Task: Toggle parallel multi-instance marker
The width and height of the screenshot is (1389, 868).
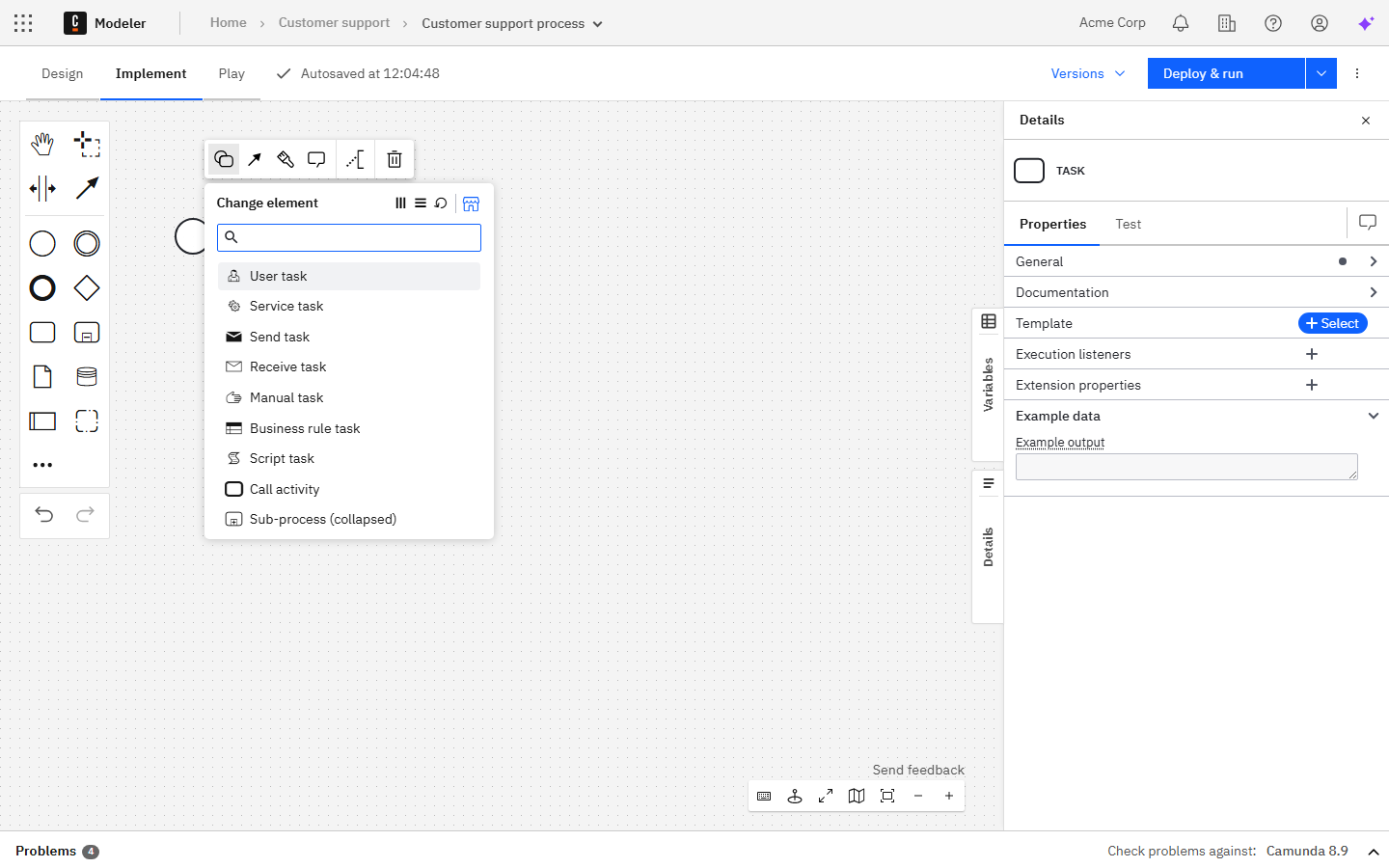Action: point(400,203)
